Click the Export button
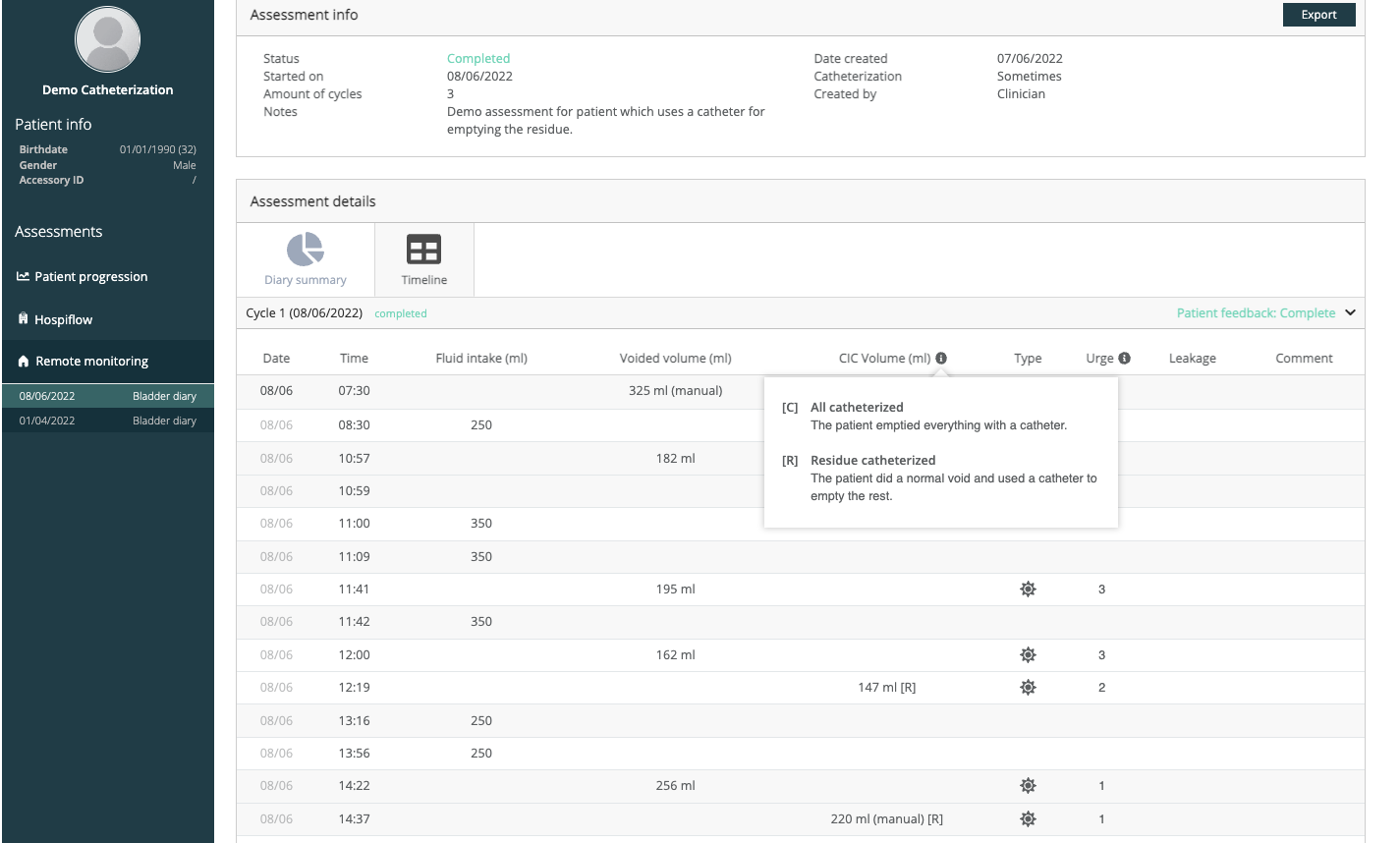The width and height of the screenshot is (1400, 843). pos(1318,15)
